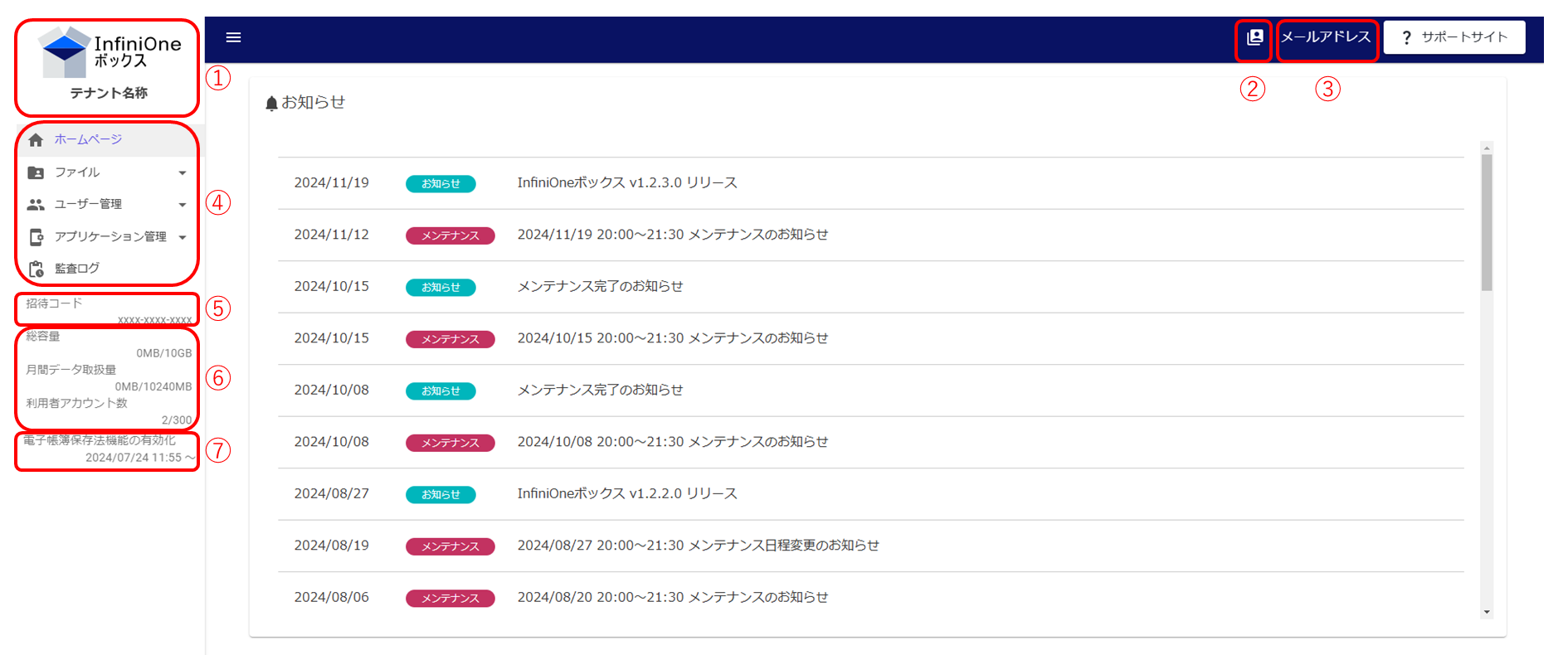
Task: Open 監査ログ menu item
Action: [x=77, y=269]
